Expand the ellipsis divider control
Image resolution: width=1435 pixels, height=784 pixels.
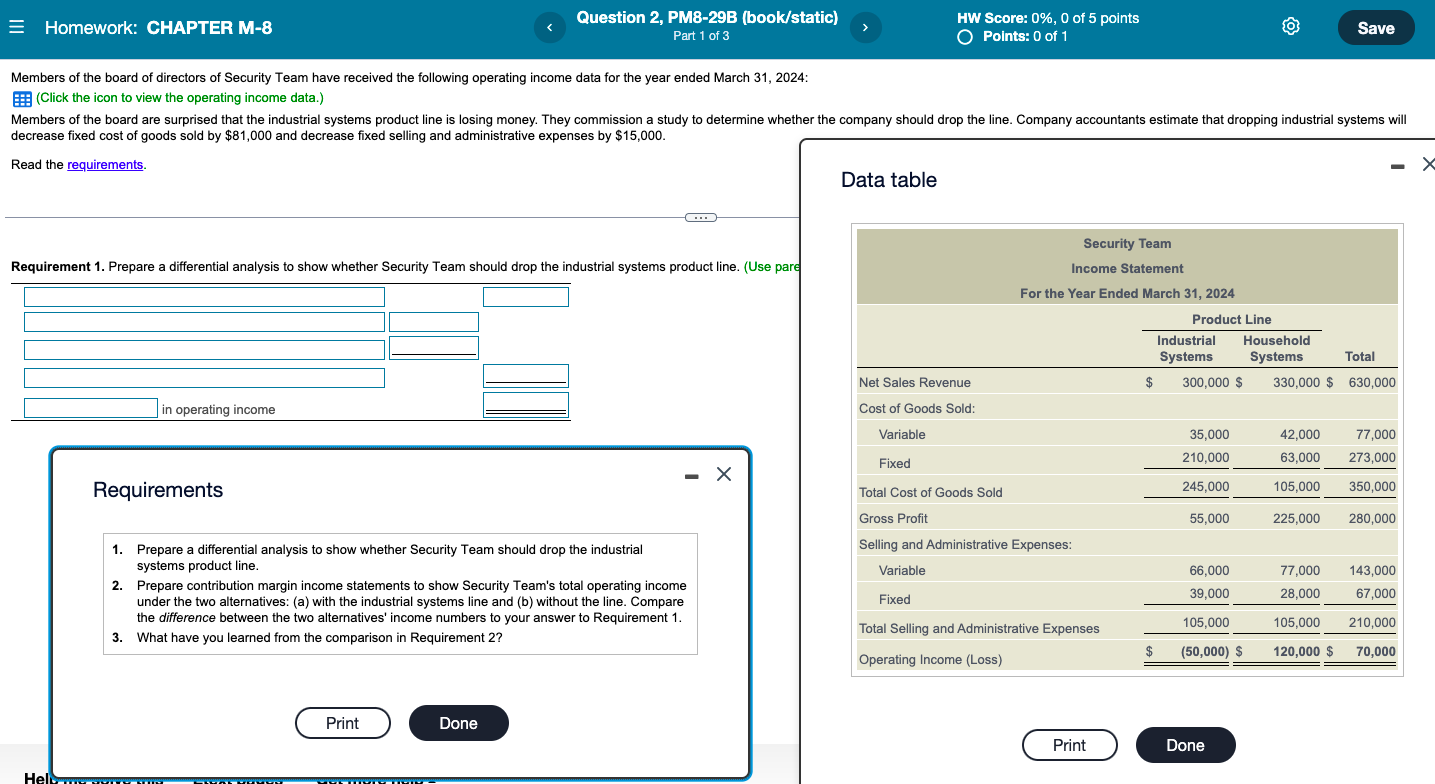pos(701,216)
